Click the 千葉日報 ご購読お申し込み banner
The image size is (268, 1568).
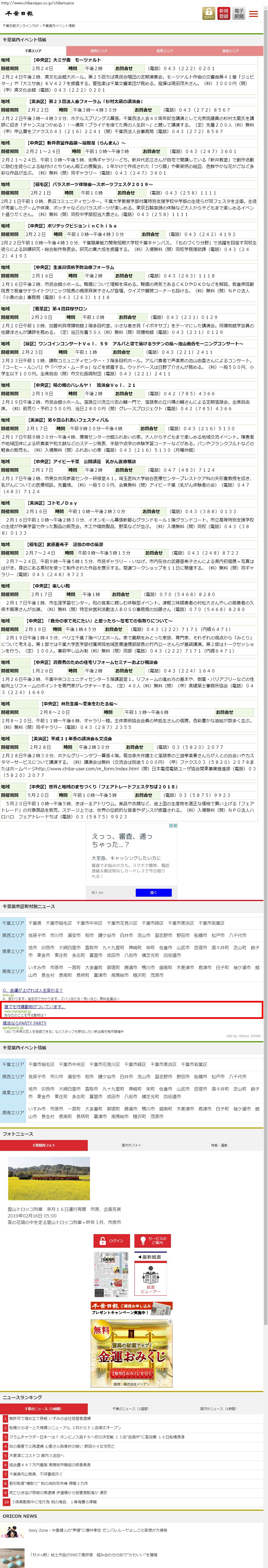(x=132, y=1309)
